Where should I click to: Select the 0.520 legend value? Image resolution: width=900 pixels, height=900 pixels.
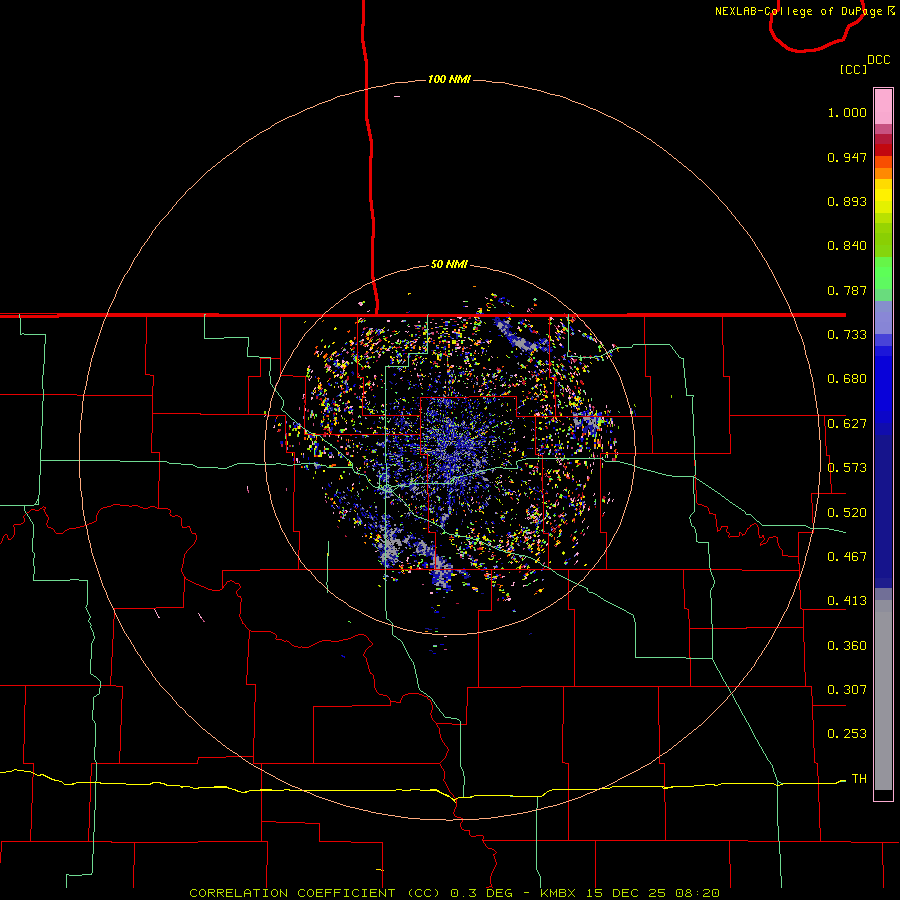[847, 513]
